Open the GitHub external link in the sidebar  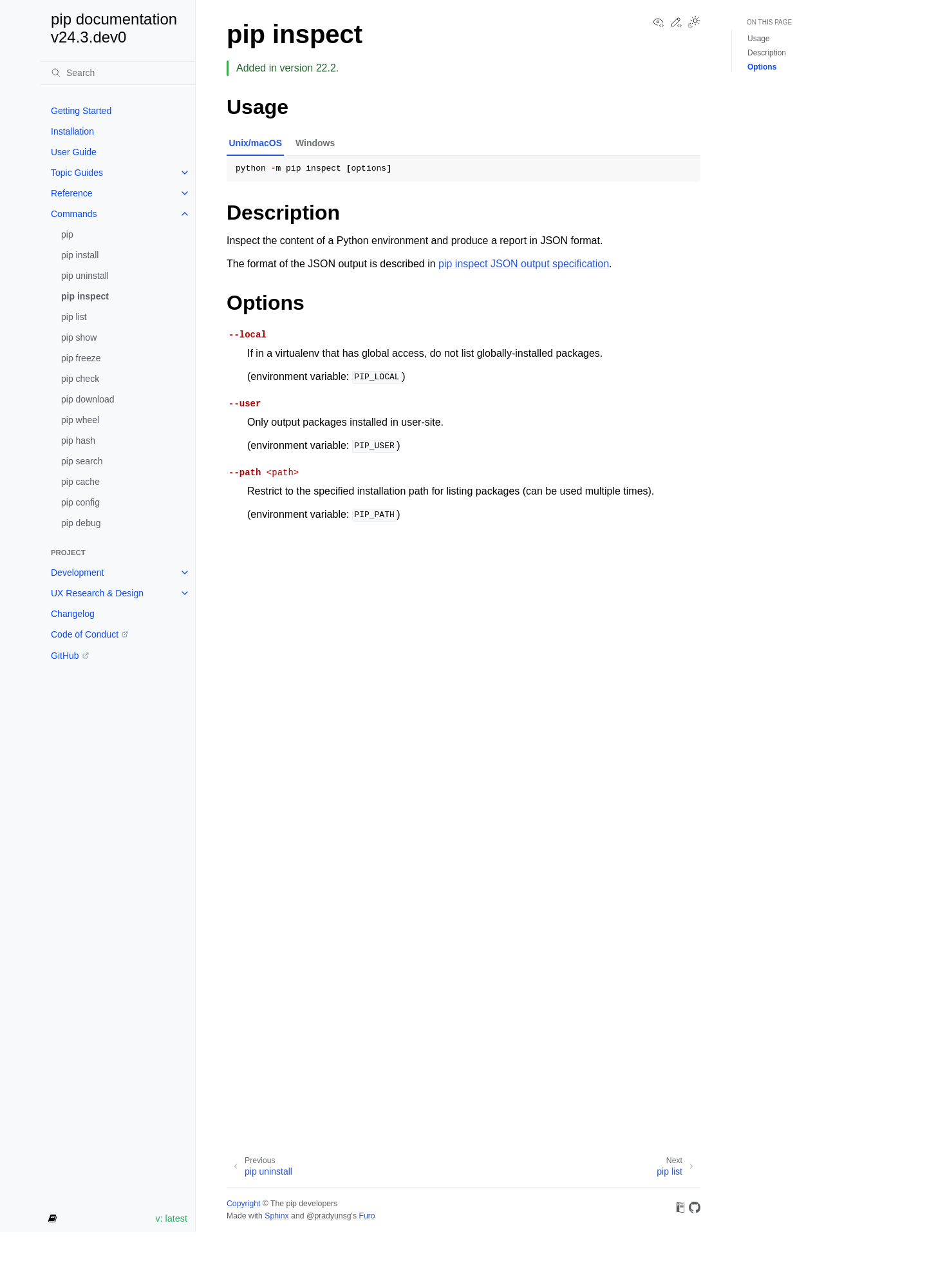(70, 656)
